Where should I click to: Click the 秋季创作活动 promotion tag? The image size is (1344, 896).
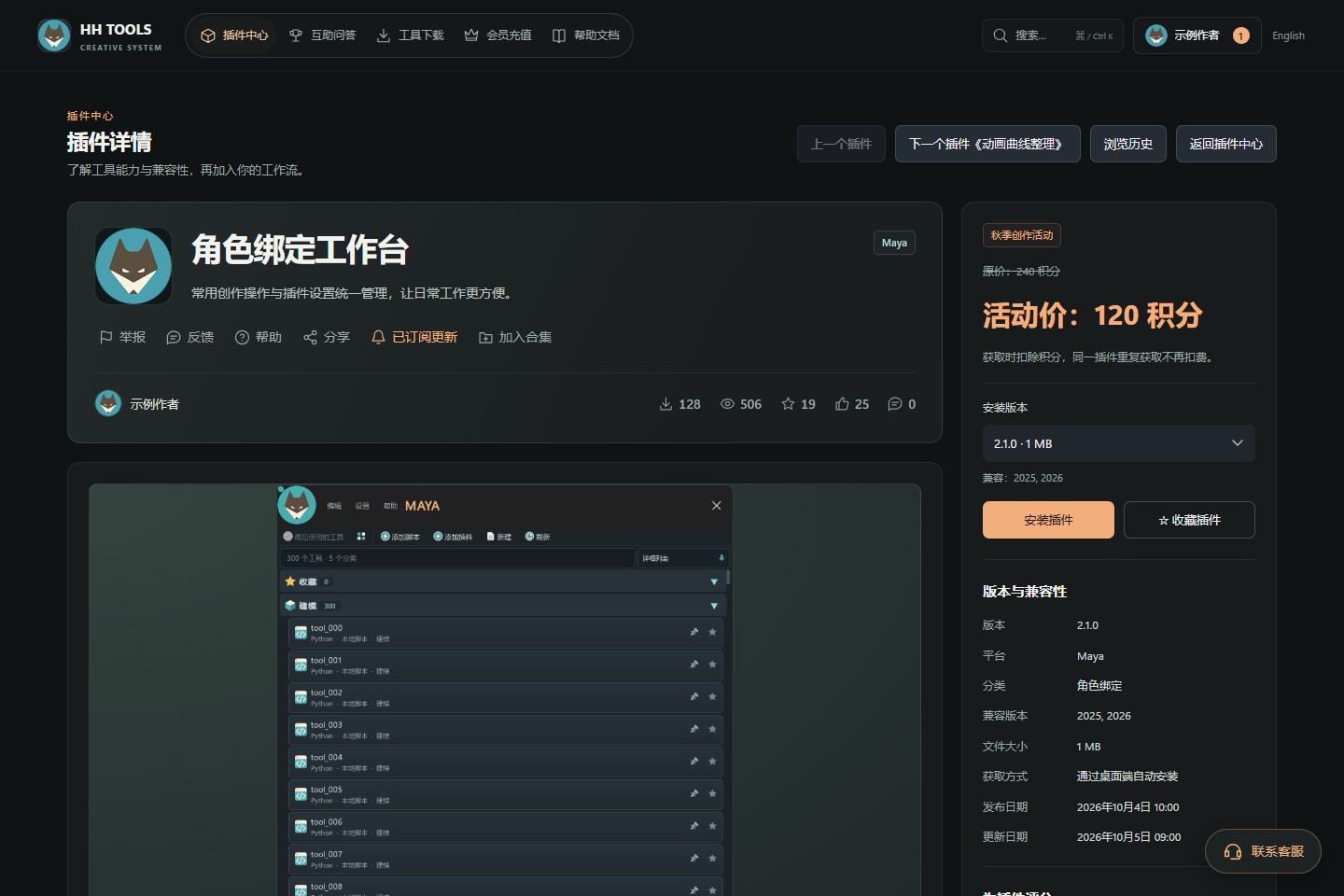1022,235
